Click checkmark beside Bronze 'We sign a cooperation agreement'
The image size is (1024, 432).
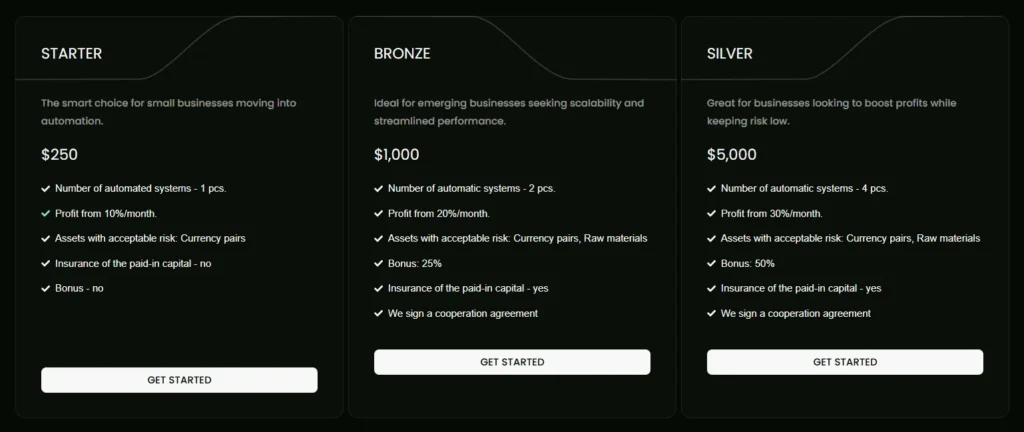[379, 313]
